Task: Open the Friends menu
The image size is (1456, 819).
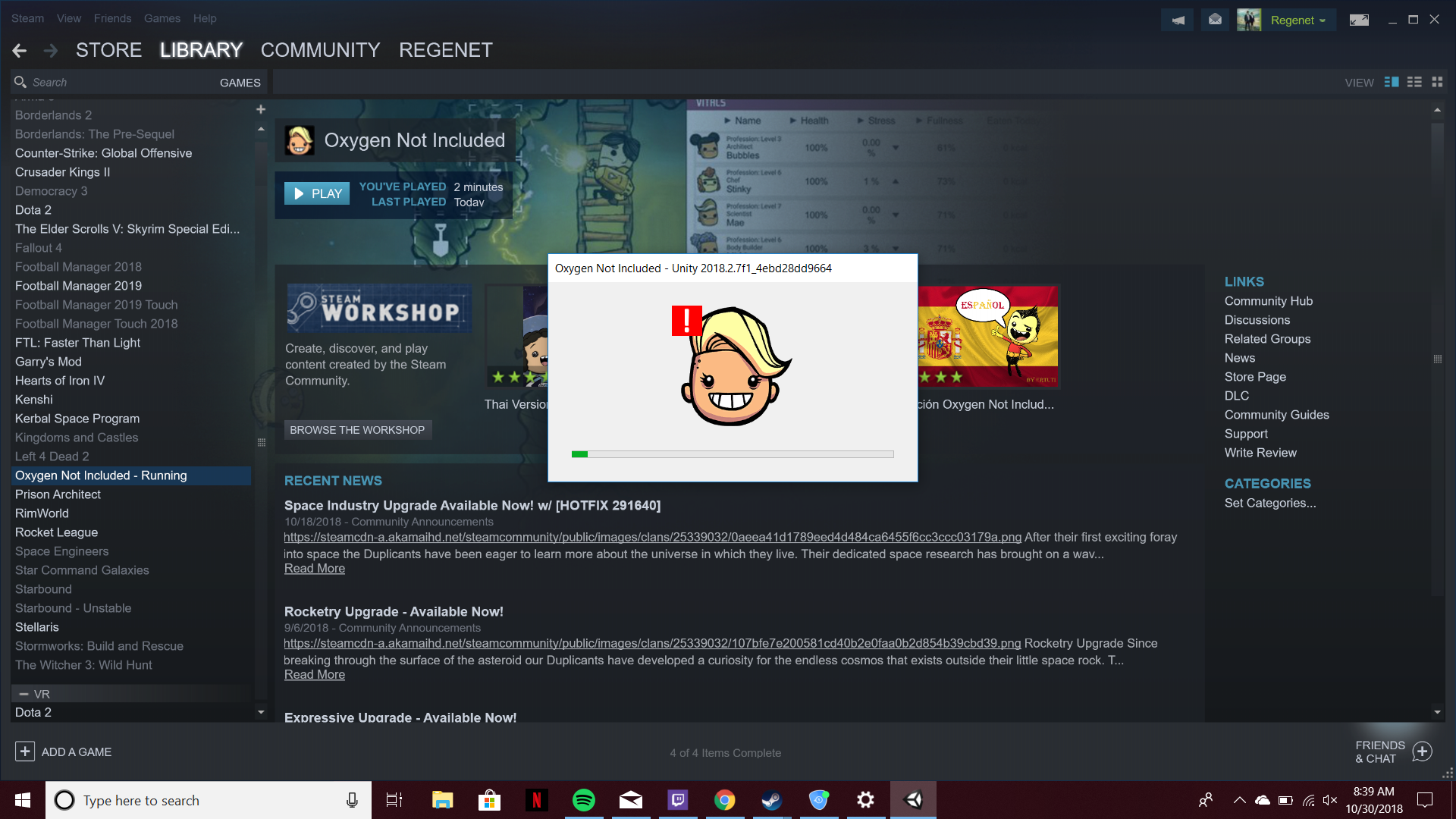Action: tap(112, 18)
